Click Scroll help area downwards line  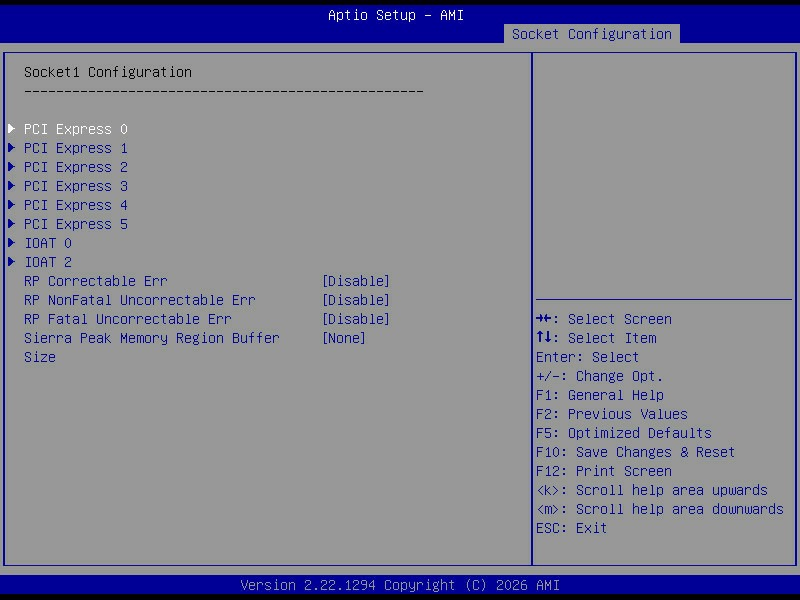660,509
